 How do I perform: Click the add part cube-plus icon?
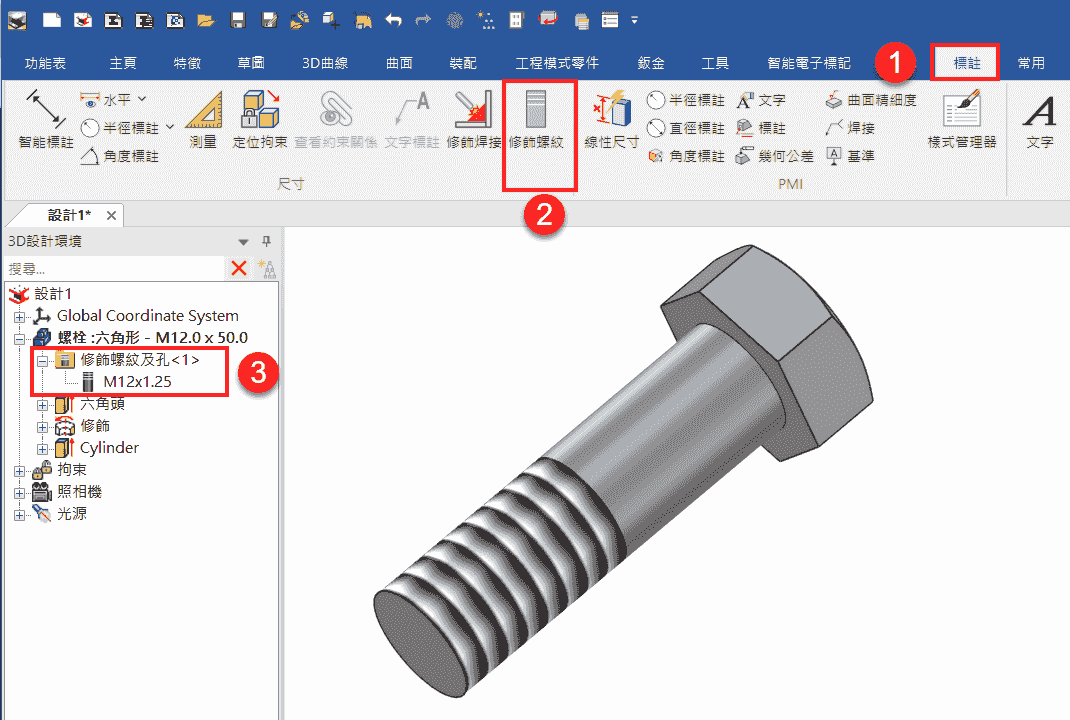[x=332, y=20]
